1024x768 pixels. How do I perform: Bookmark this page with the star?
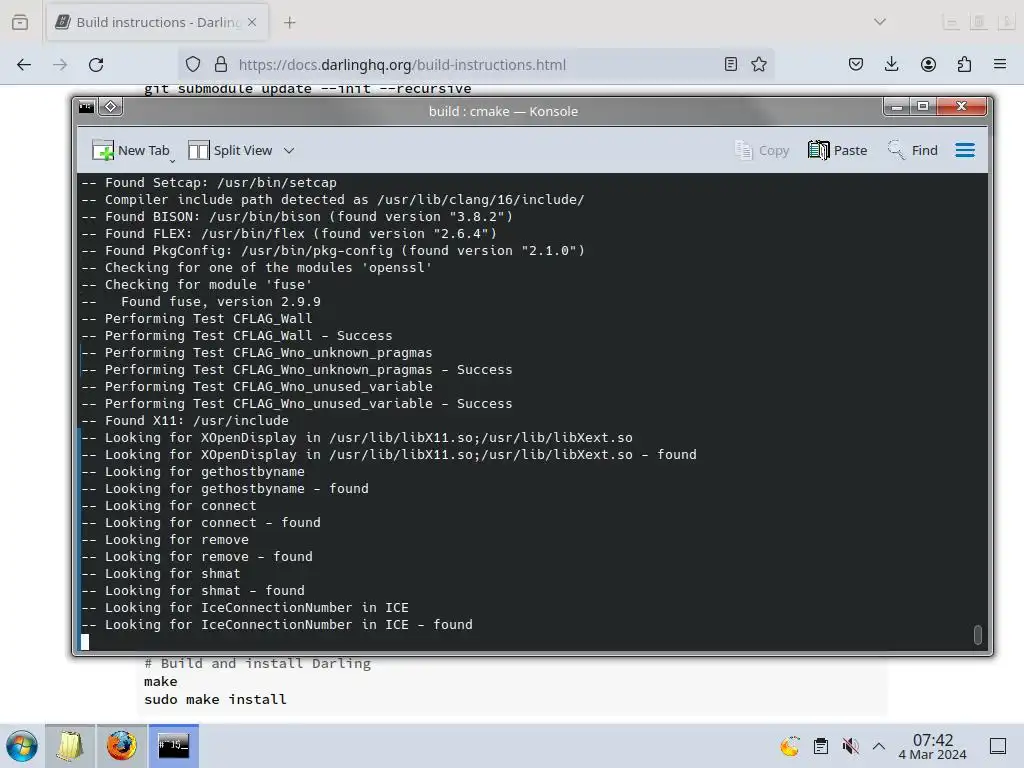point(758,64)
